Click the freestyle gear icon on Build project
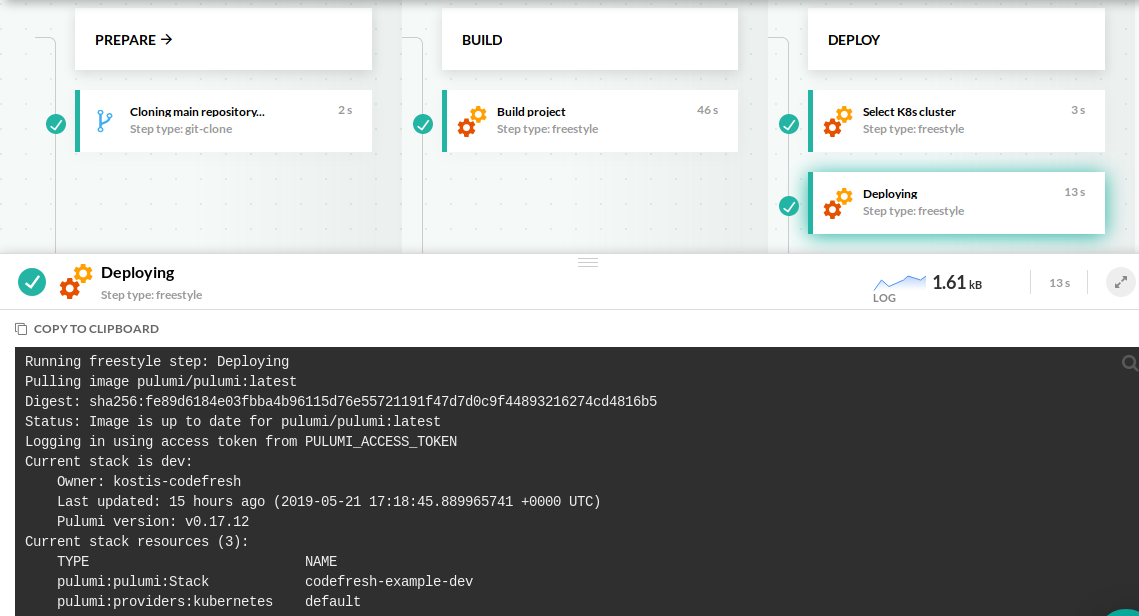Screen dimensions: 1139x616 pyautogui.click(x=470, y=120)
